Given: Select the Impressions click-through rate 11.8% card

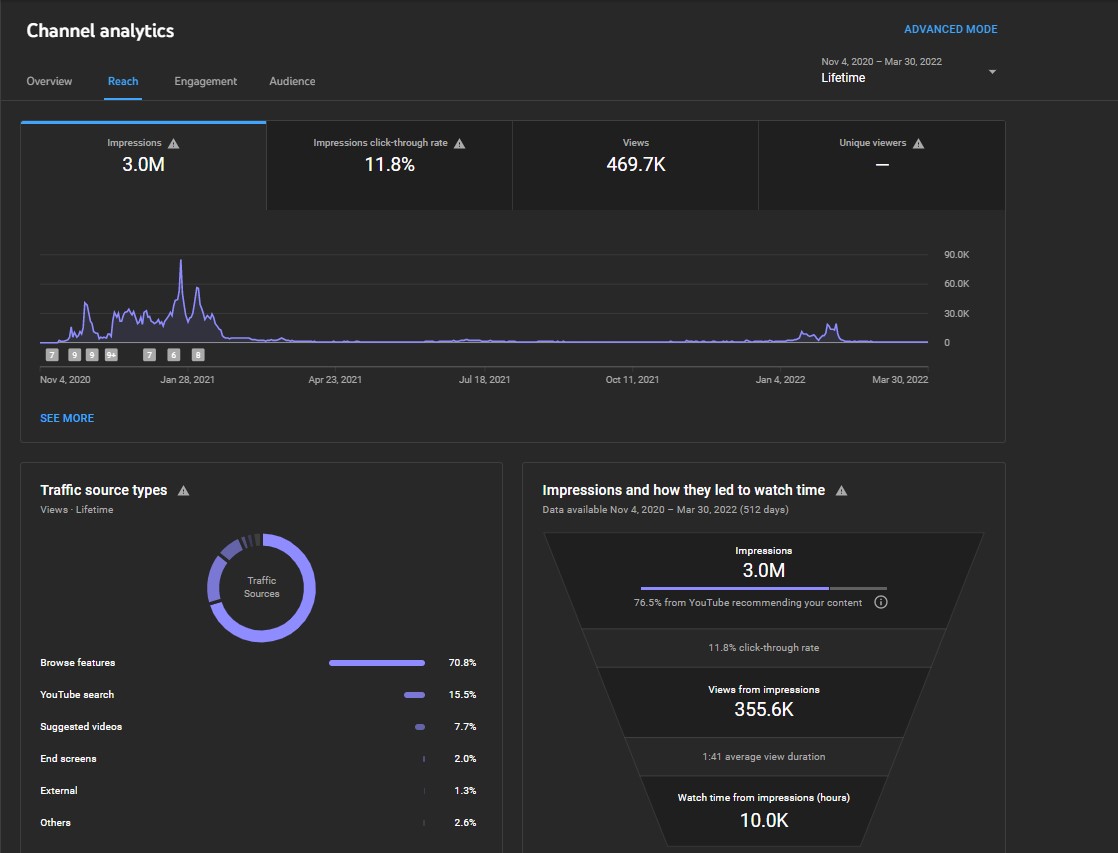Looking at the screenshot, I should click(389, 165).
